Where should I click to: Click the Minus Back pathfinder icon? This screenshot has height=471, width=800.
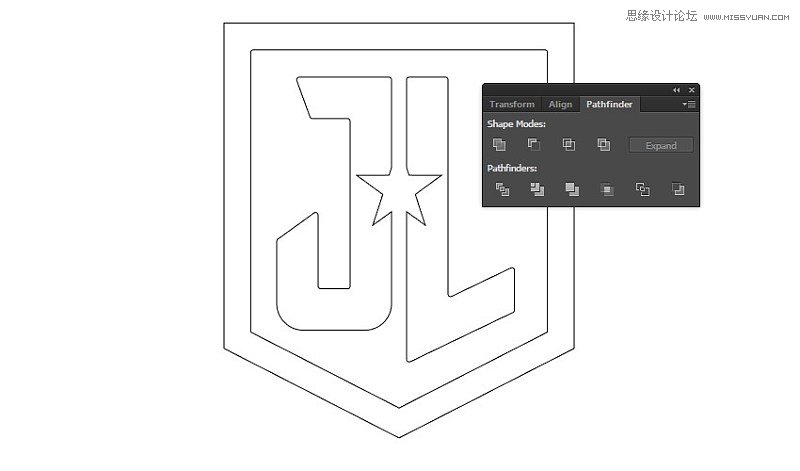click(678, 190)
